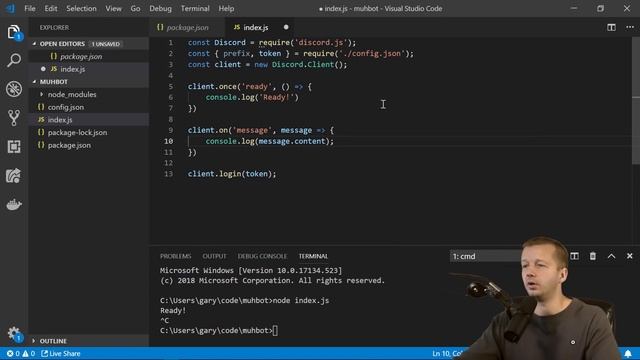
Task: Kill terminal with trash icon
Action: [593, 256]
